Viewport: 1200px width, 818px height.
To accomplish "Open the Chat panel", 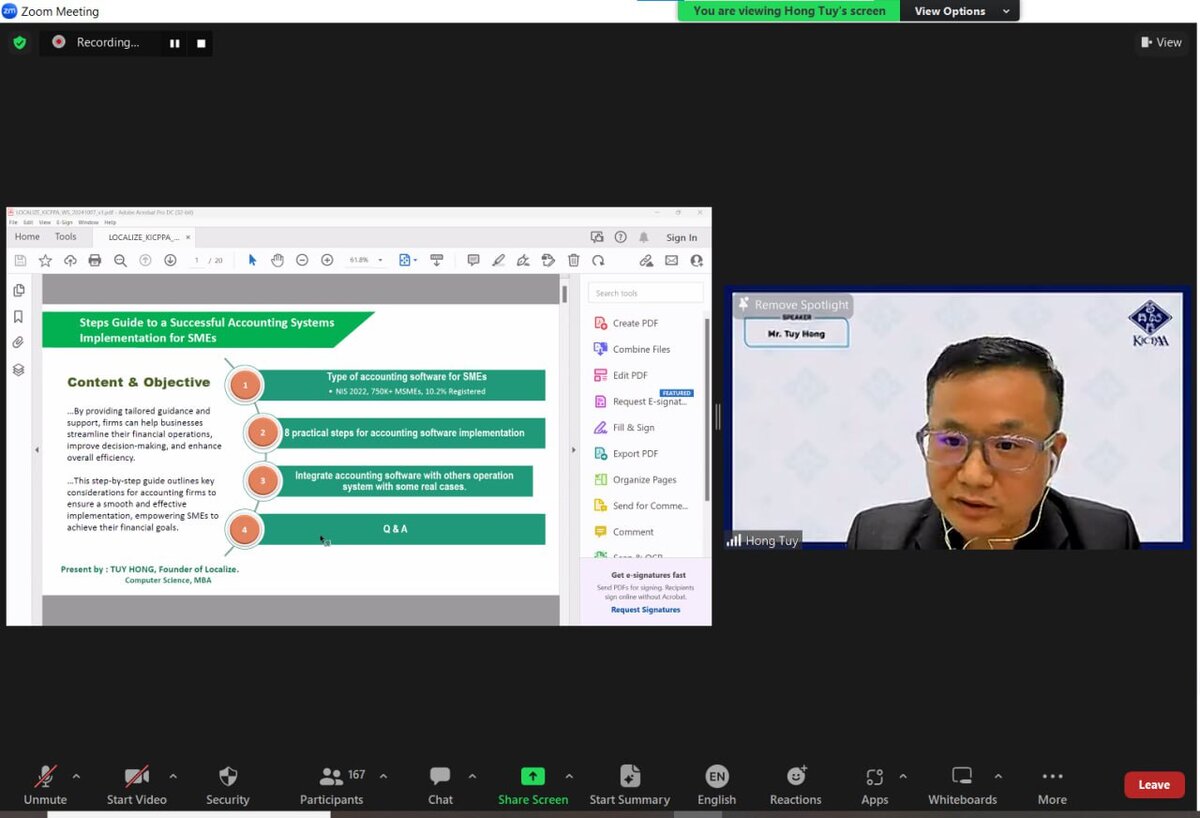I will [x=440, y=786].
